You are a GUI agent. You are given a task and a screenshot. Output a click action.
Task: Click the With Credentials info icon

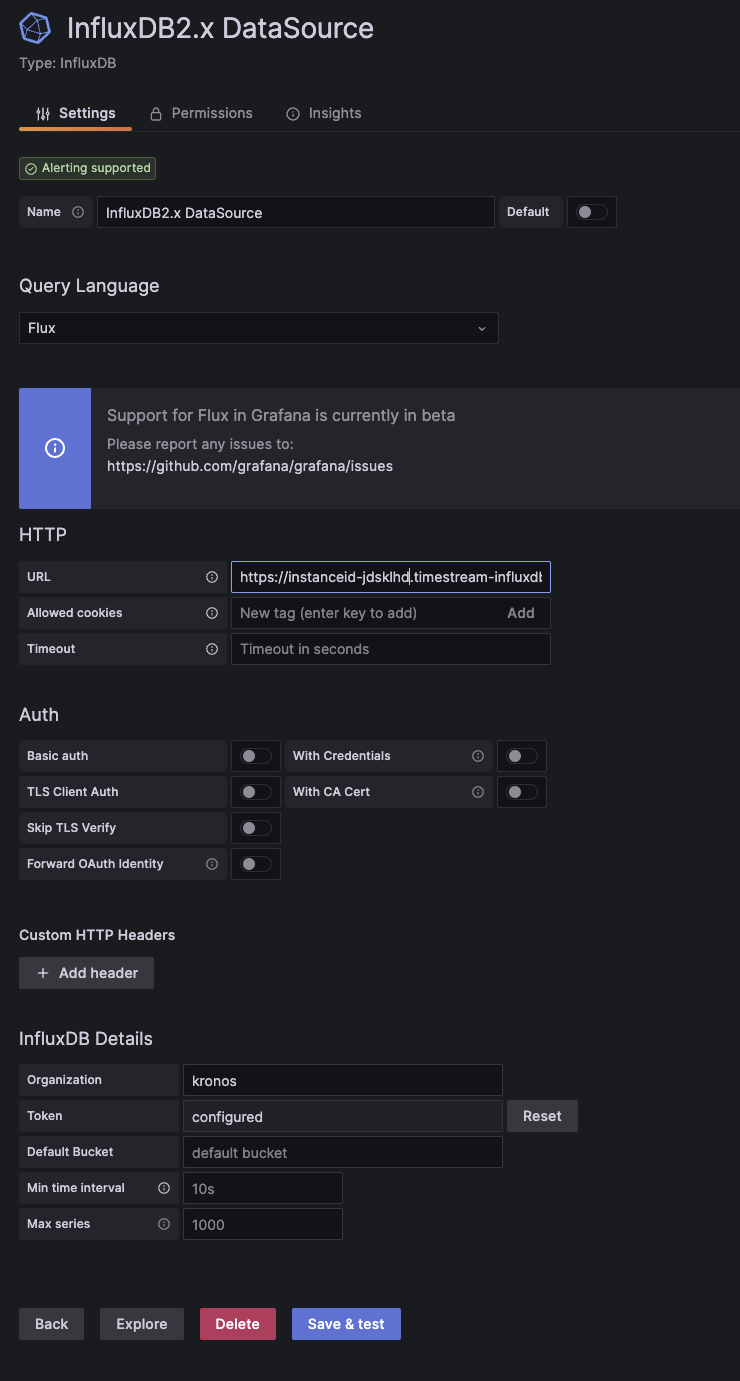pos(478,756)
